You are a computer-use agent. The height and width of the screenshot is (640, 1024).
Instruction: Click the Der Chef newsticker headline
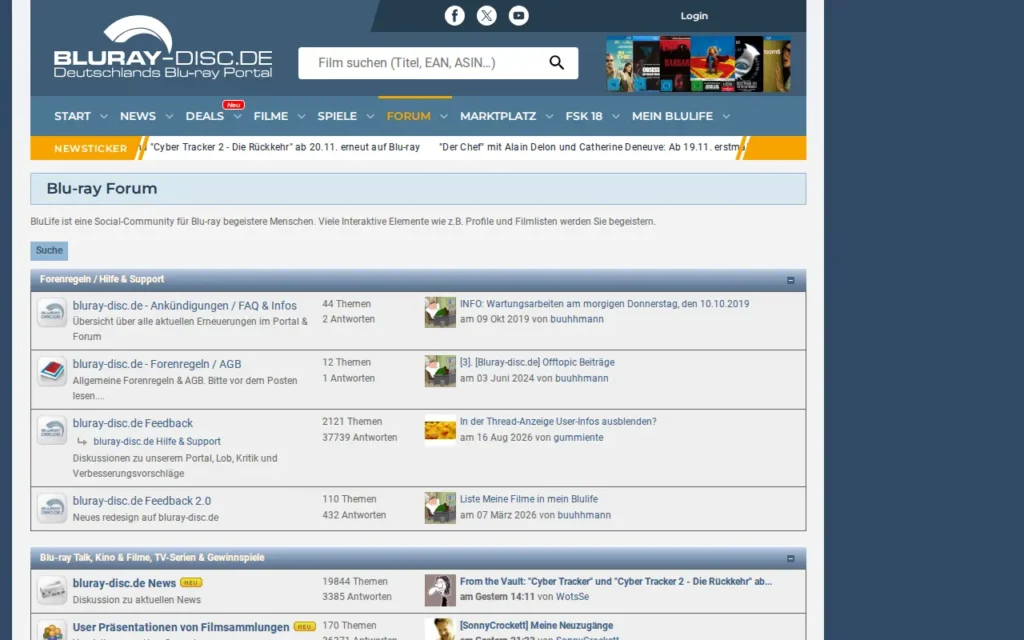click(590, 148)
